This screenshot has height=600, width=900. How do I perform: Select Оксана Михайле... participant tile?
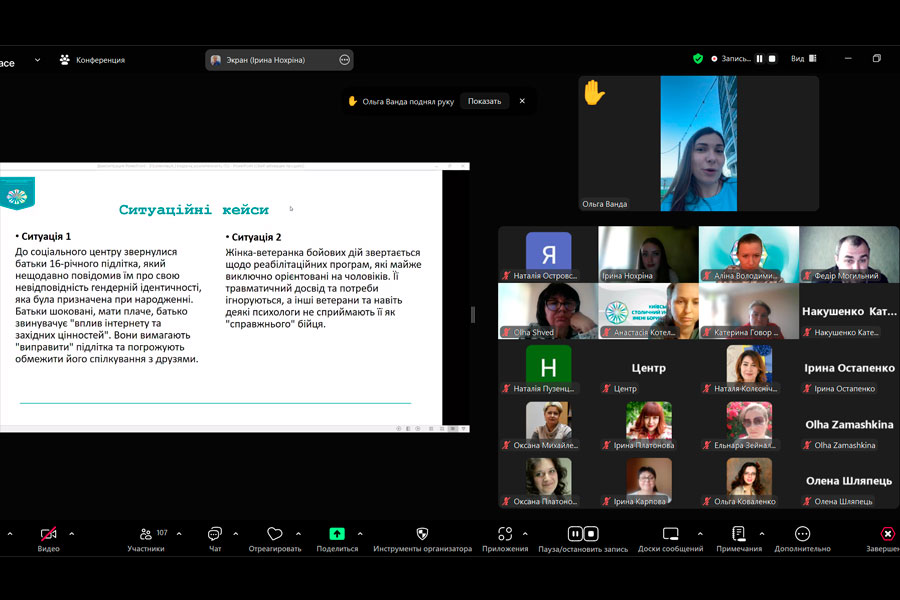click(x=548, y=424)
